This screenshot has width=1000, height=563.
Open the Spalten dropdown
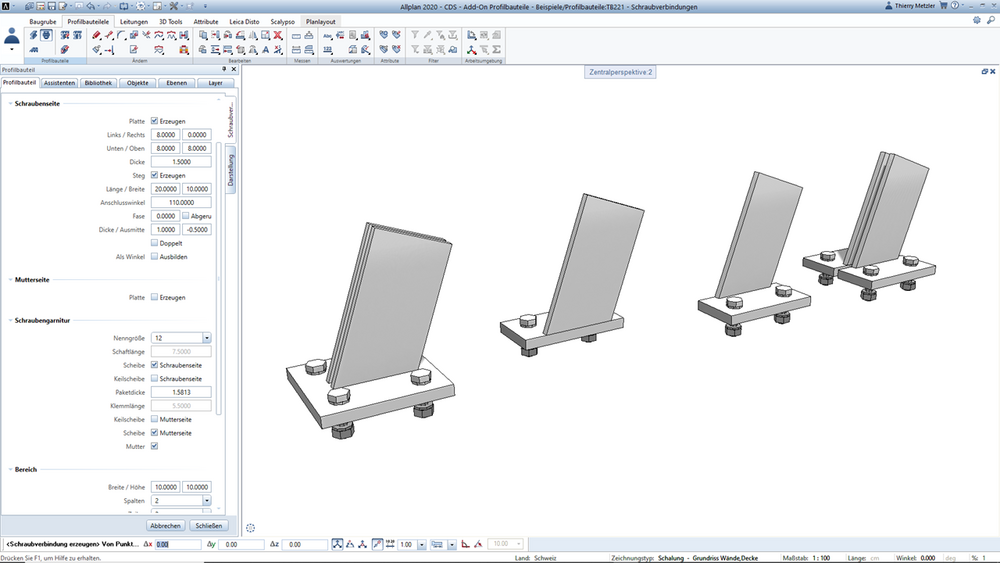tap(207, 501)
